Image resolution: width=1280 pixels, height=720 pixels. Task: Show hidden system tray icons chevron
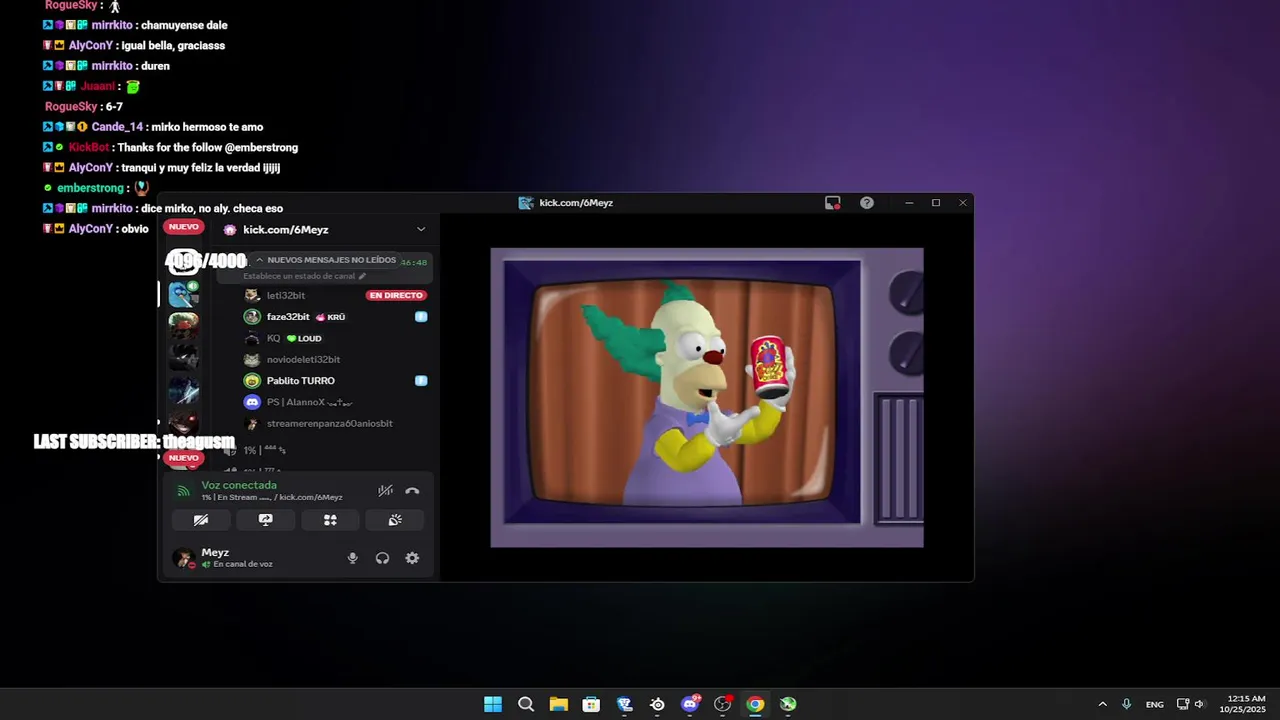(1102, 704)
